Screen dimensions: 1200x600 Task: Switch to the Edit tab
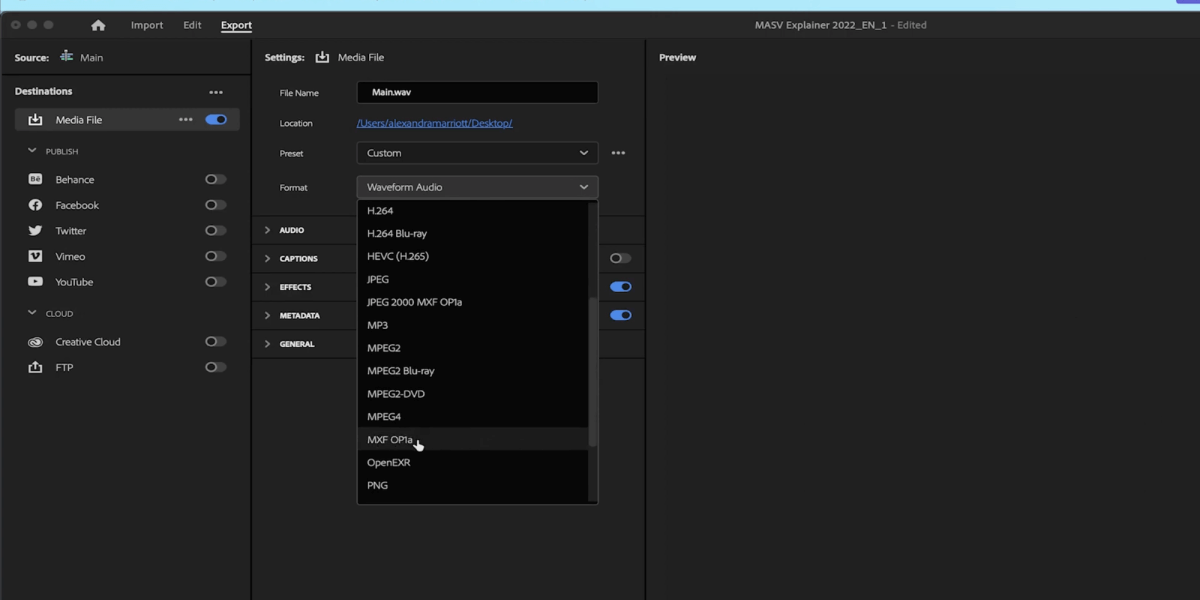tap(192, 25)
